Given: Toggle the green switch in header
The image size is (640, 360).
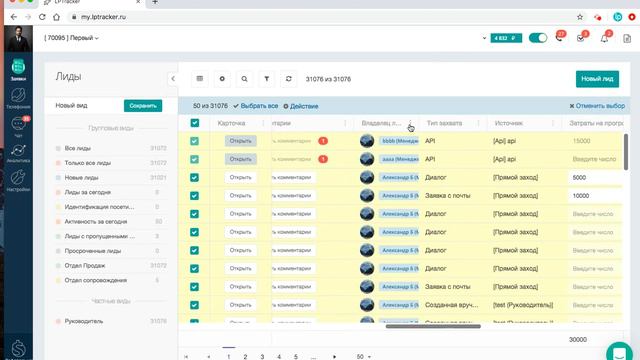Looking at the screenshot, I should 538,38.
